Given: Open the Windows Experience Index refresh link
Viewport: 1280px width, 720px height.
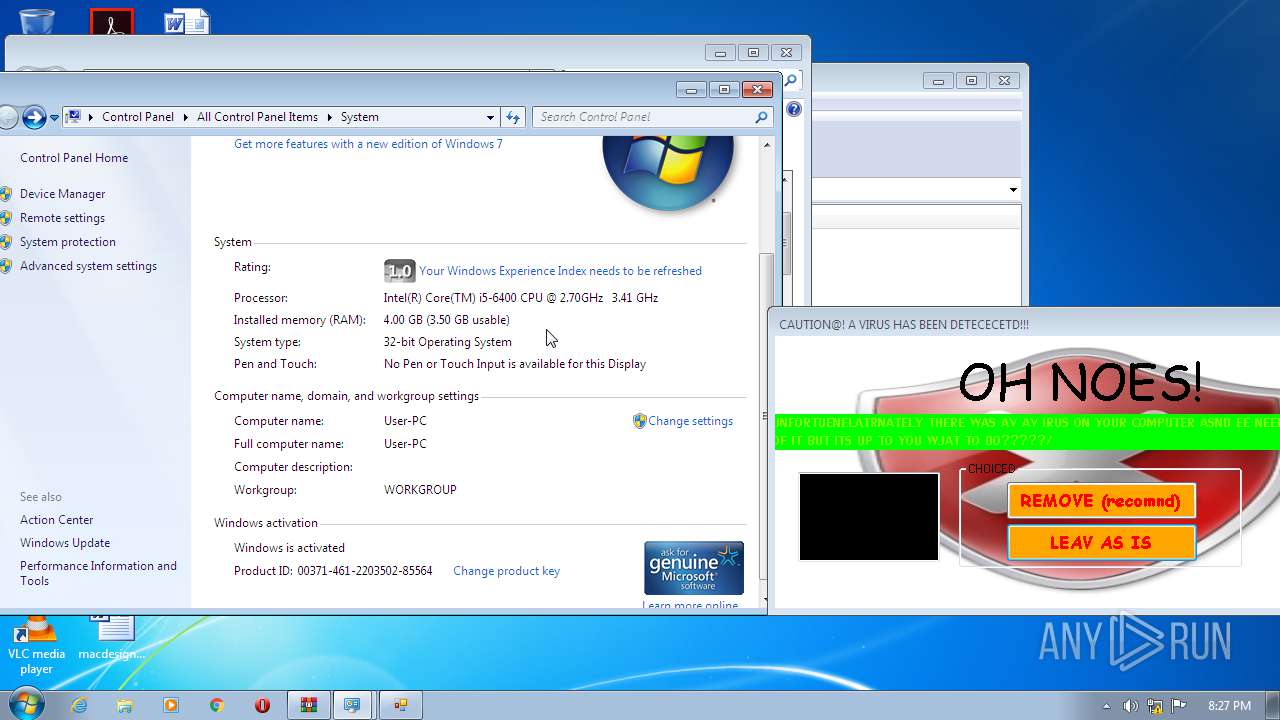Looking at the screenshot, I should pyautogui.click(x=560, y=271).
